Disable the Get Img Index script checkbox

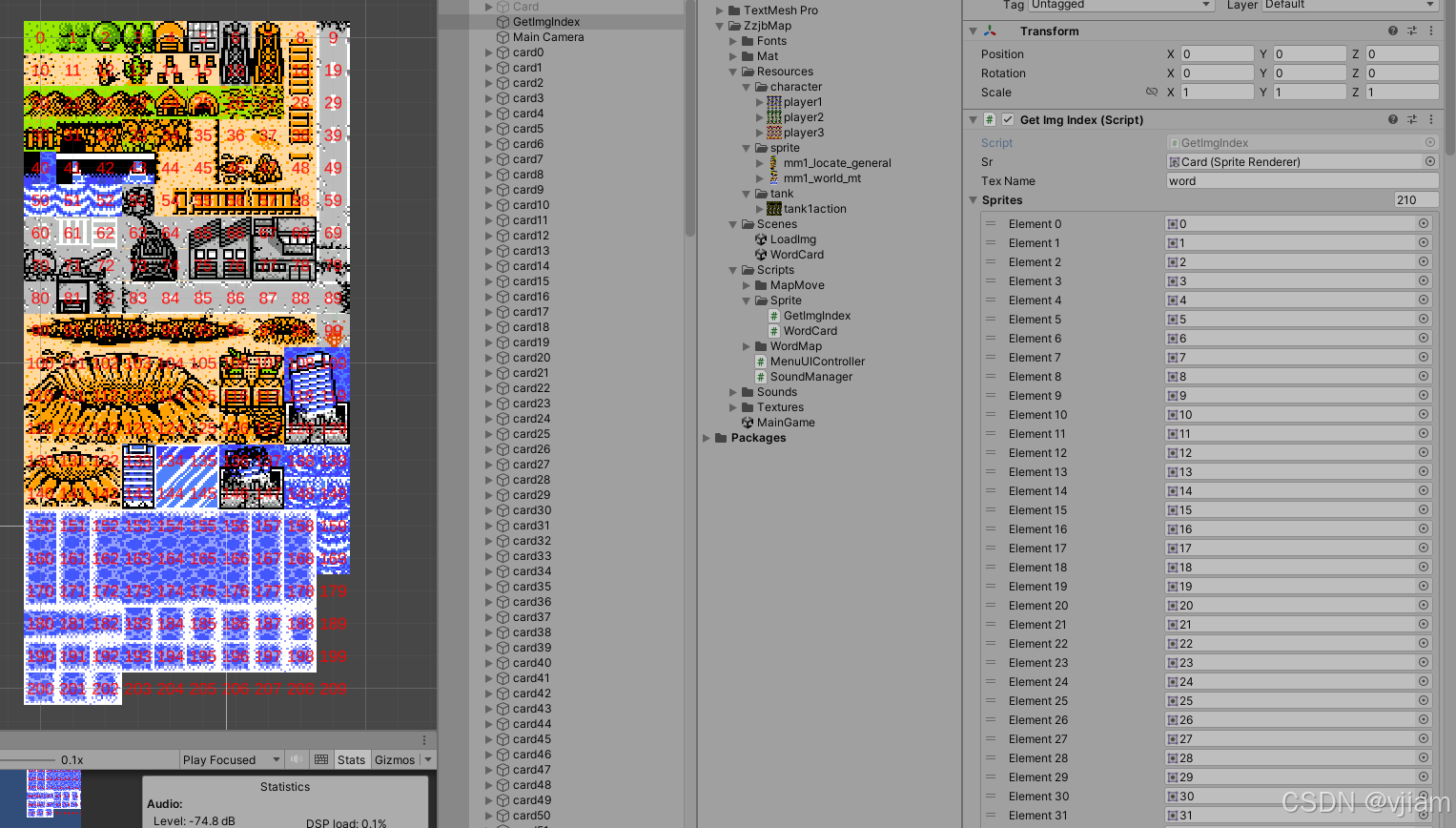1008,120
